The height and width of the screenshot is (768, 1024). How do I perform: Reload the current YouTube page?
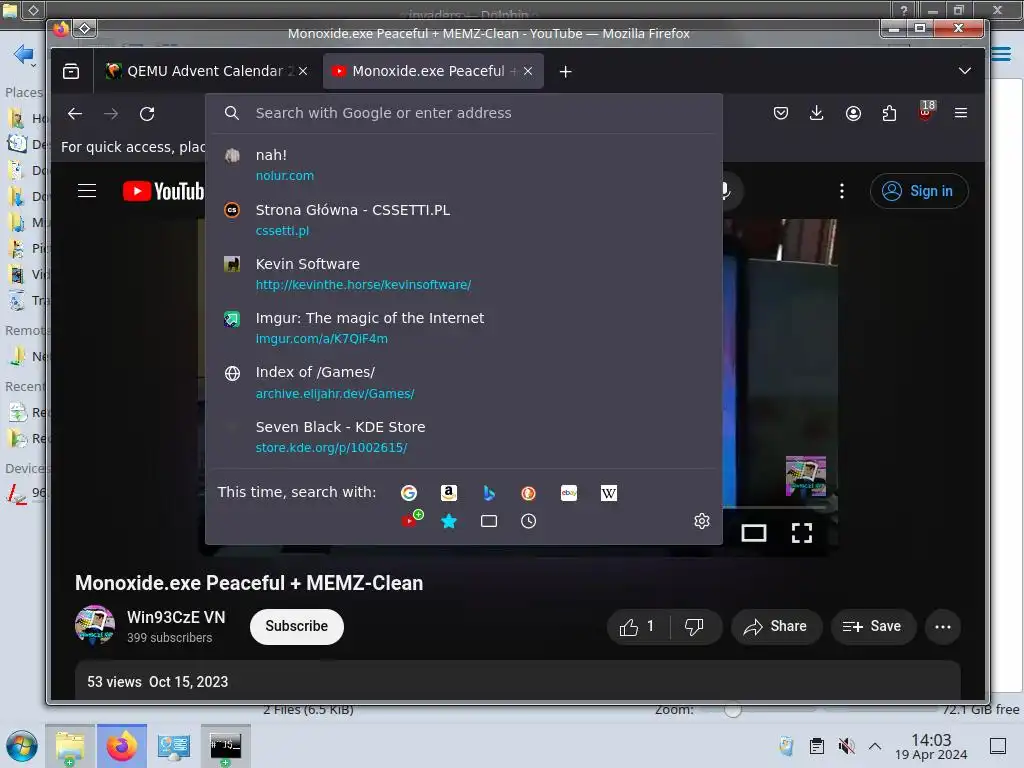[147, 114]
